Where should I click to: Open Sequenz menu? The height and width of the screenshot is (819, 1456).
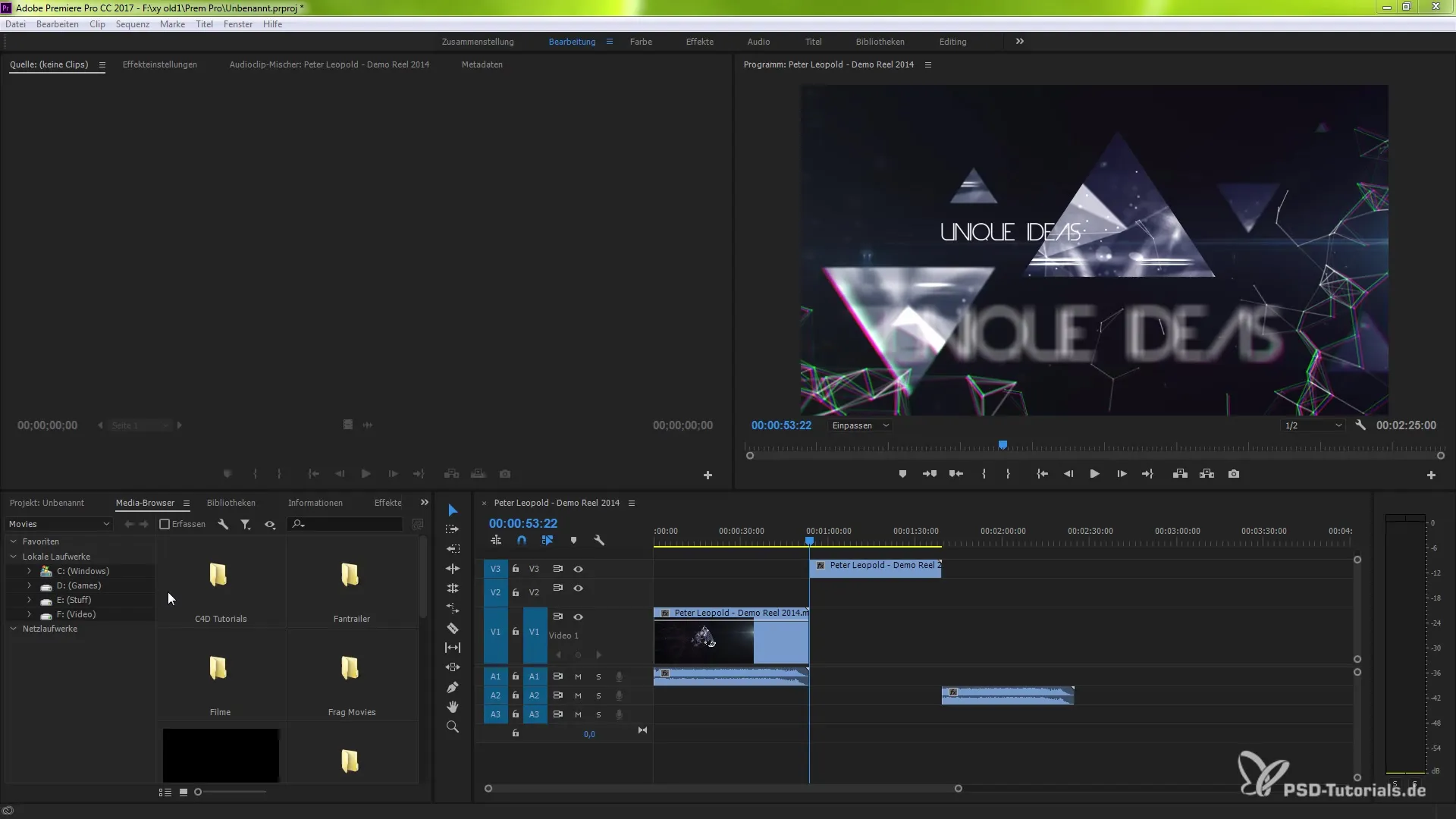point(133,24)
